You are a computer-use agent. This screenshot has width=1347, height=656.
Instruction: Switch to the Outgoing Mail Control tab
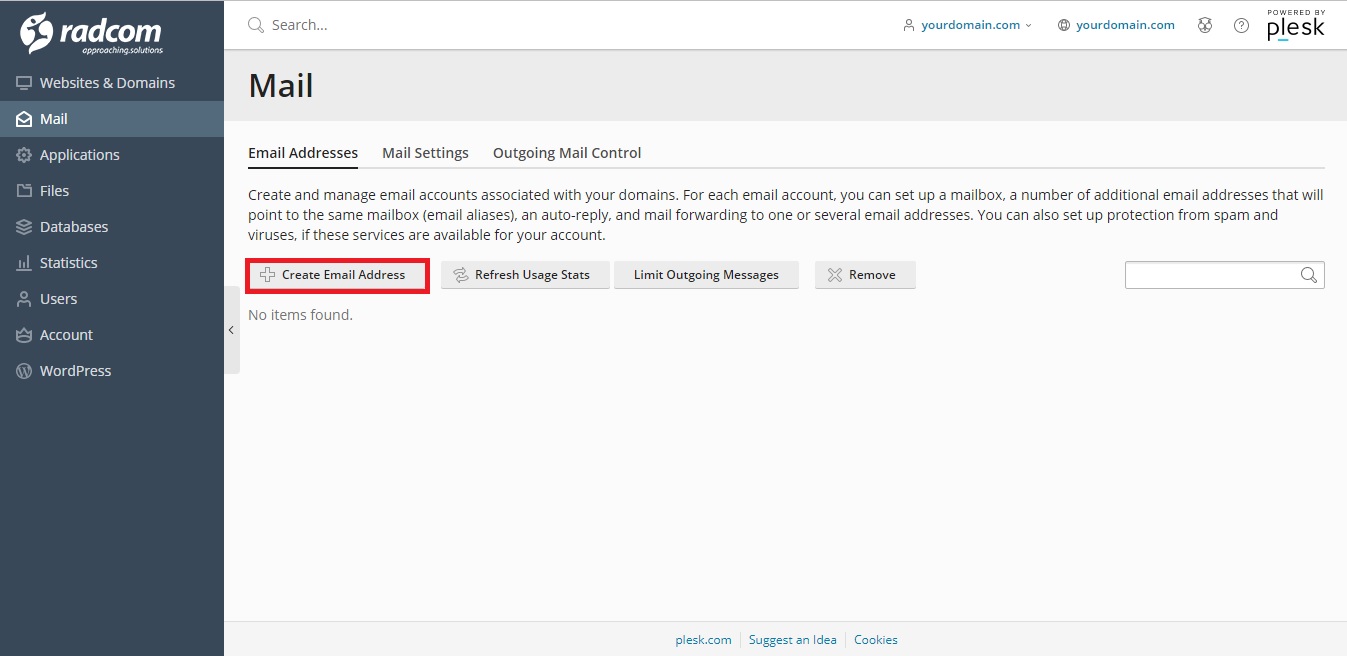coord(567,153)
